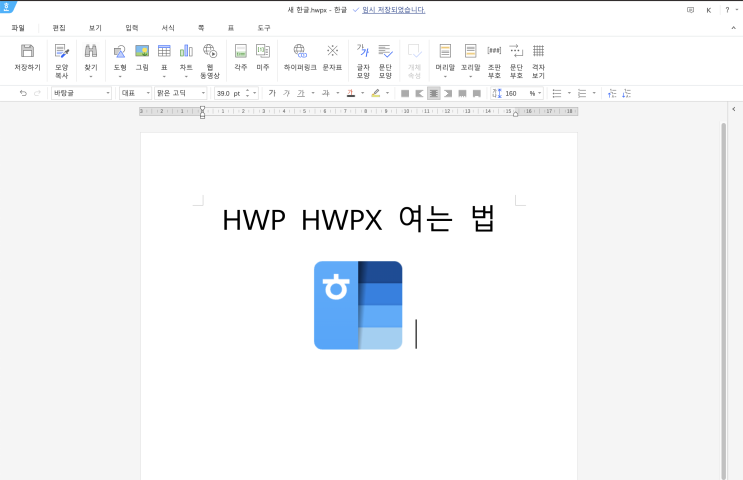Click the 임시 저장되었습니다 link

click(393, 10)
